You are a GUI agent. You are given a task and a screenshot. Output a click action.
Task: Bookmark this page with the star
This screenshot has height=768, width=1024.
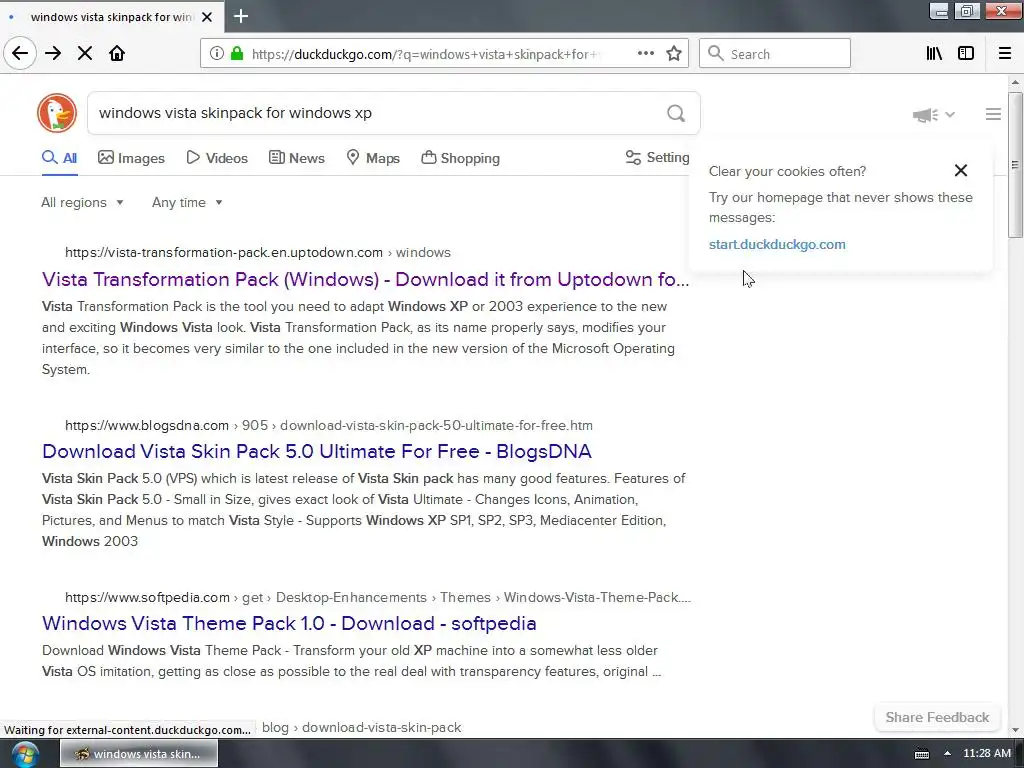pos(674,54)
